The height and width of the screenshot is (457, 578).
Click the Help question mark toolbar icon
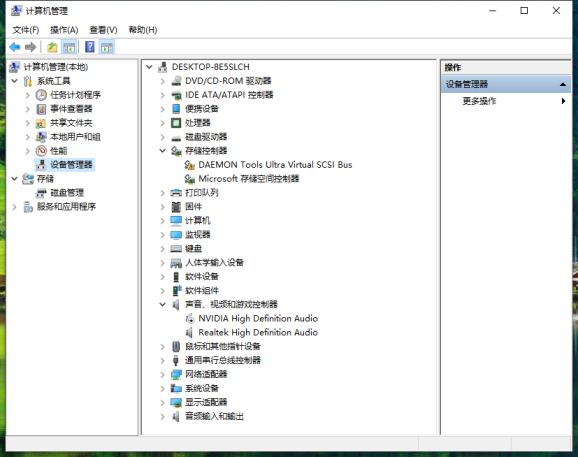tap(90, 47)
